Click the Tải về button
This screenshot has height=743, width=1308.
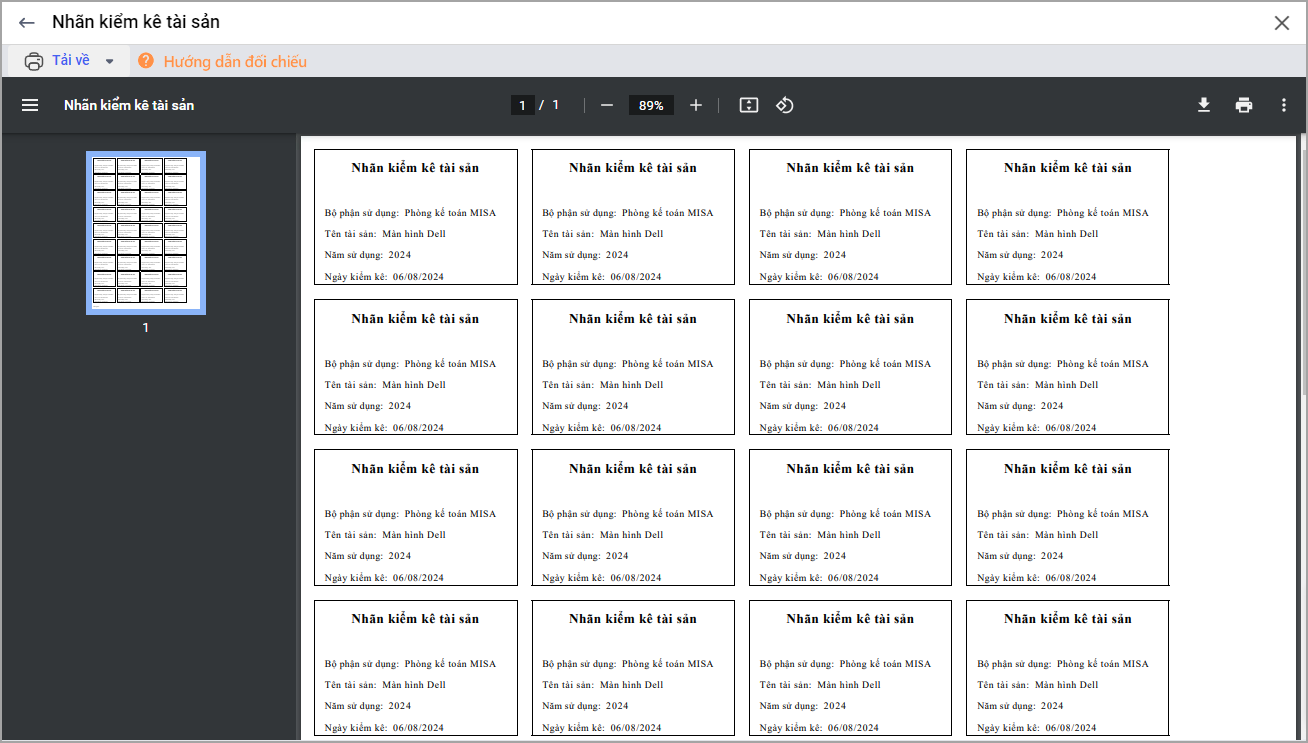(x=70, y=61)
